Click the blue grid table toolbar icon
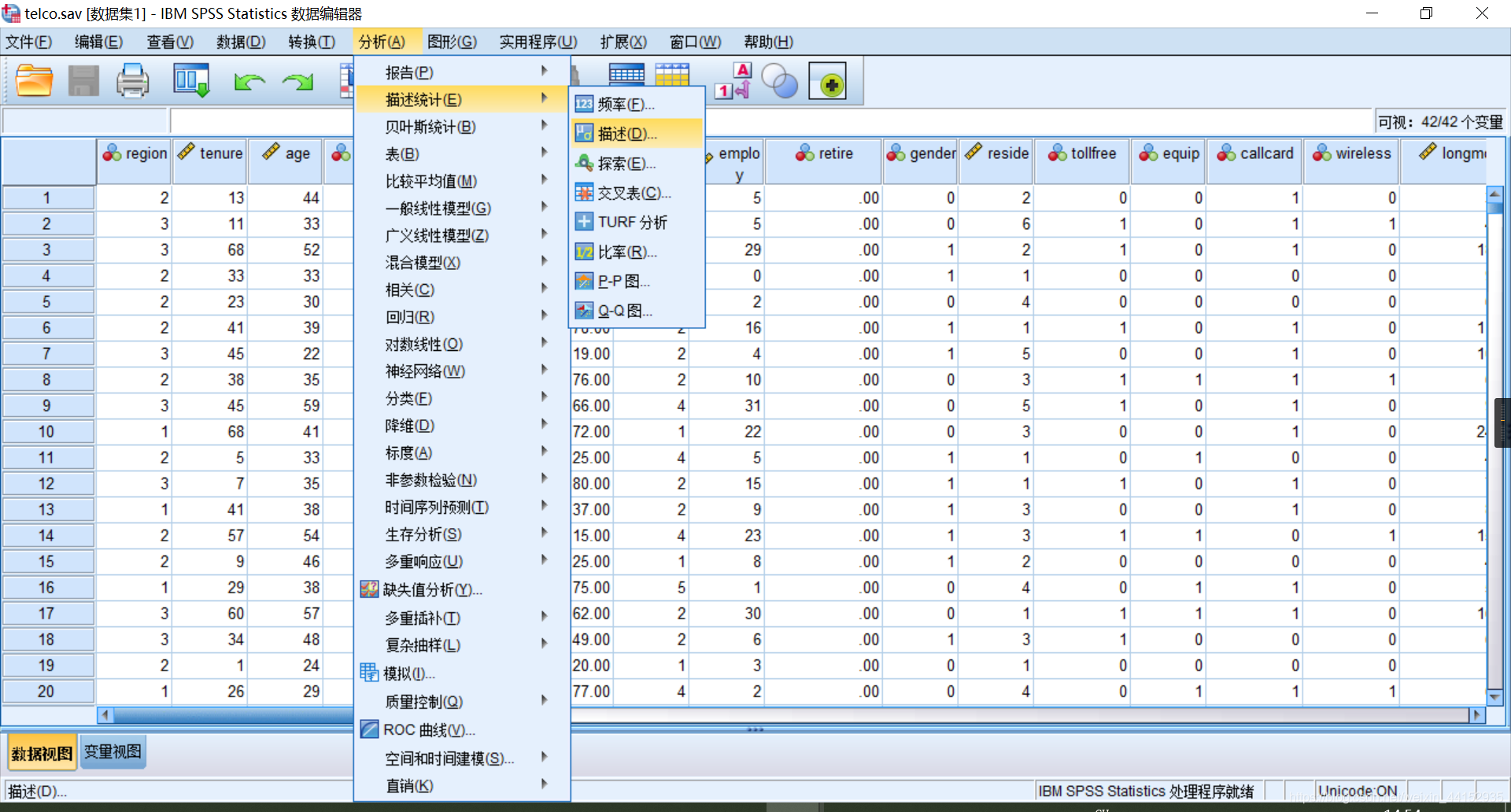Viewport: 1511px width, 812px height. click(x=626, y=74)
